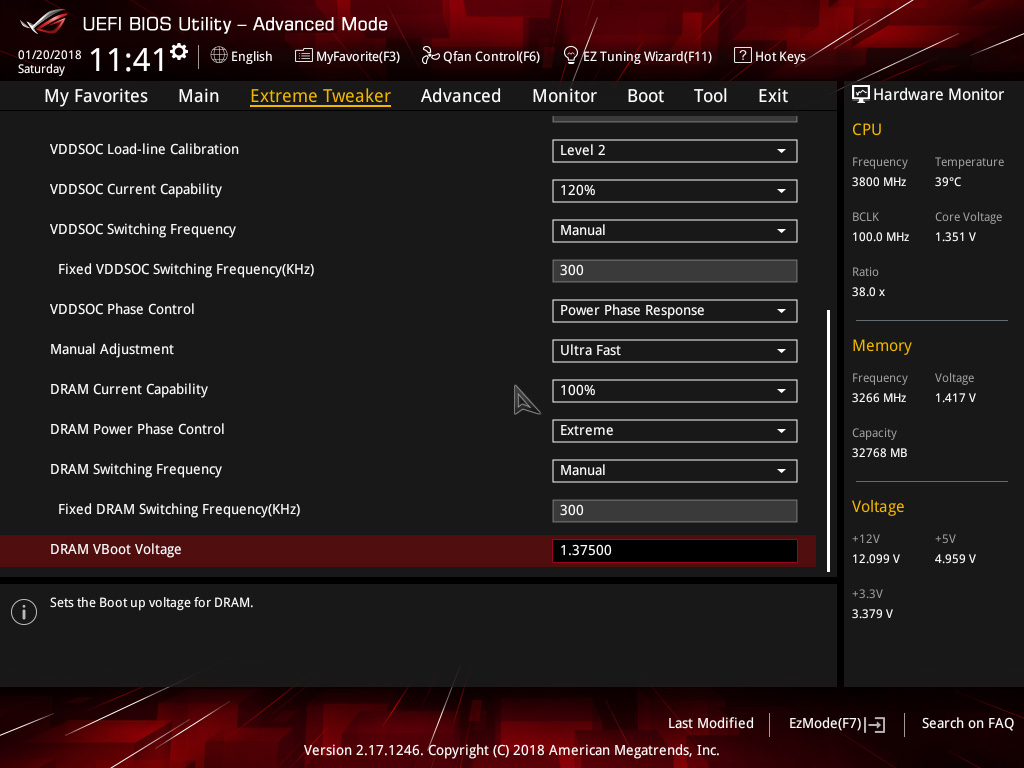Click the CPU frequency 3800 MHz value

879,182
